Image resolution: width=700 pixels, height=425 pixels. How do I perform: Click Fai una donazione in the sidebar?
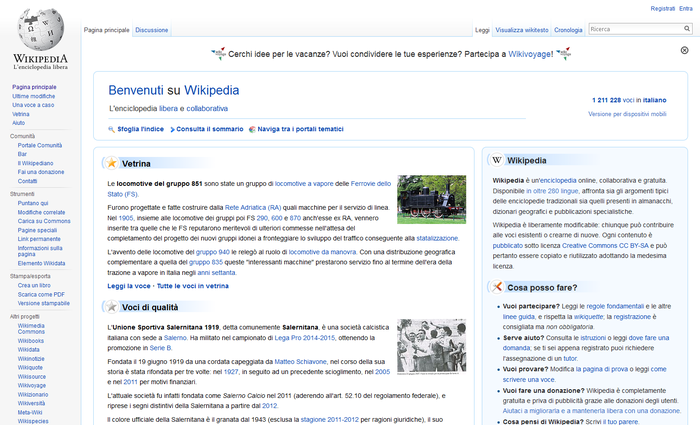point(41,172)
